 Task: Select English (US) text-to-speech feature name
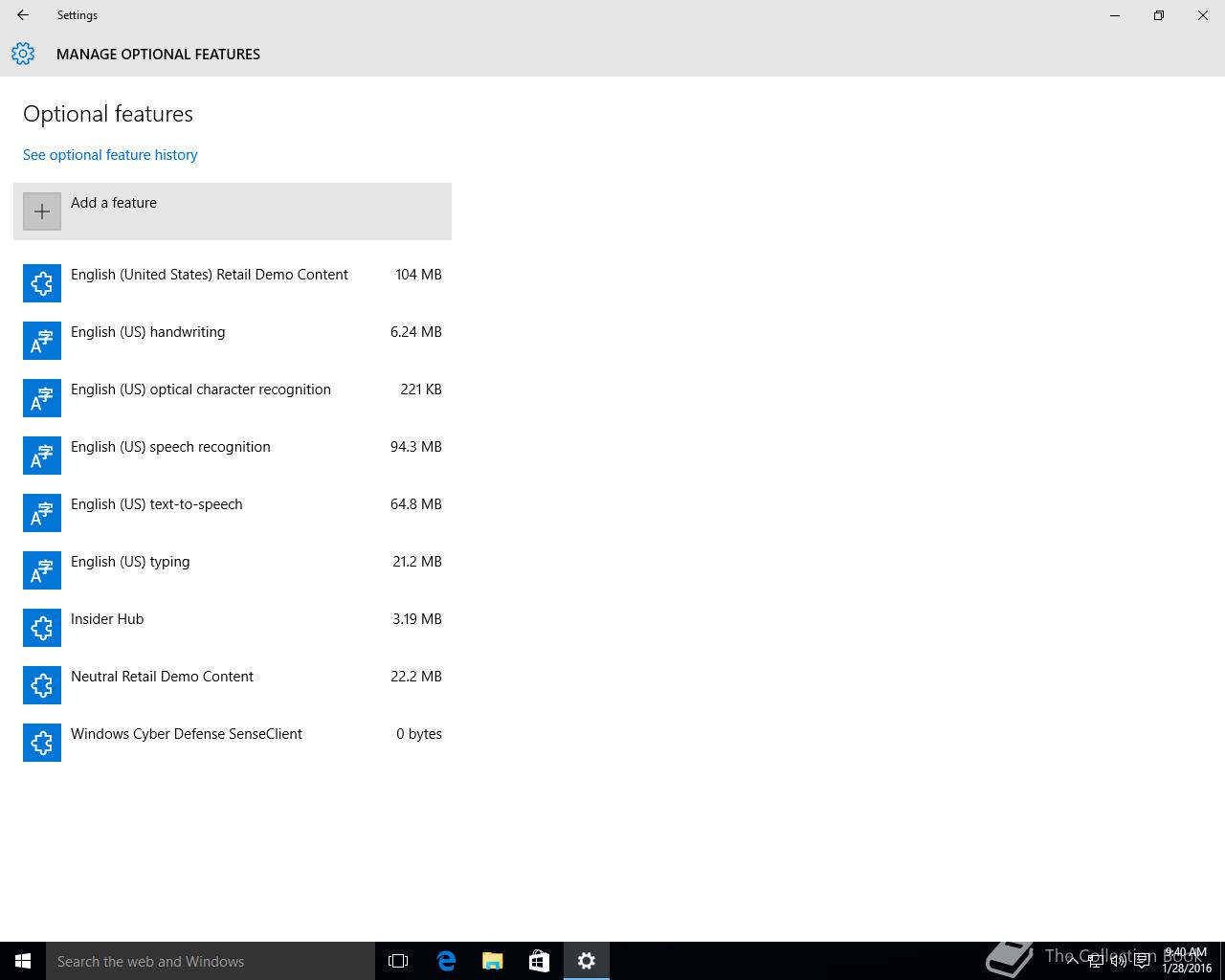click(157, 504)
